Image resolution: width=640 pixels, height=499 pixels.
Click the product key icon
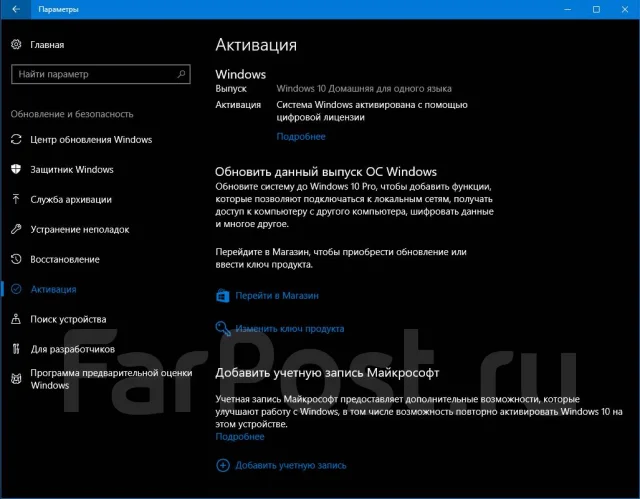223,328
